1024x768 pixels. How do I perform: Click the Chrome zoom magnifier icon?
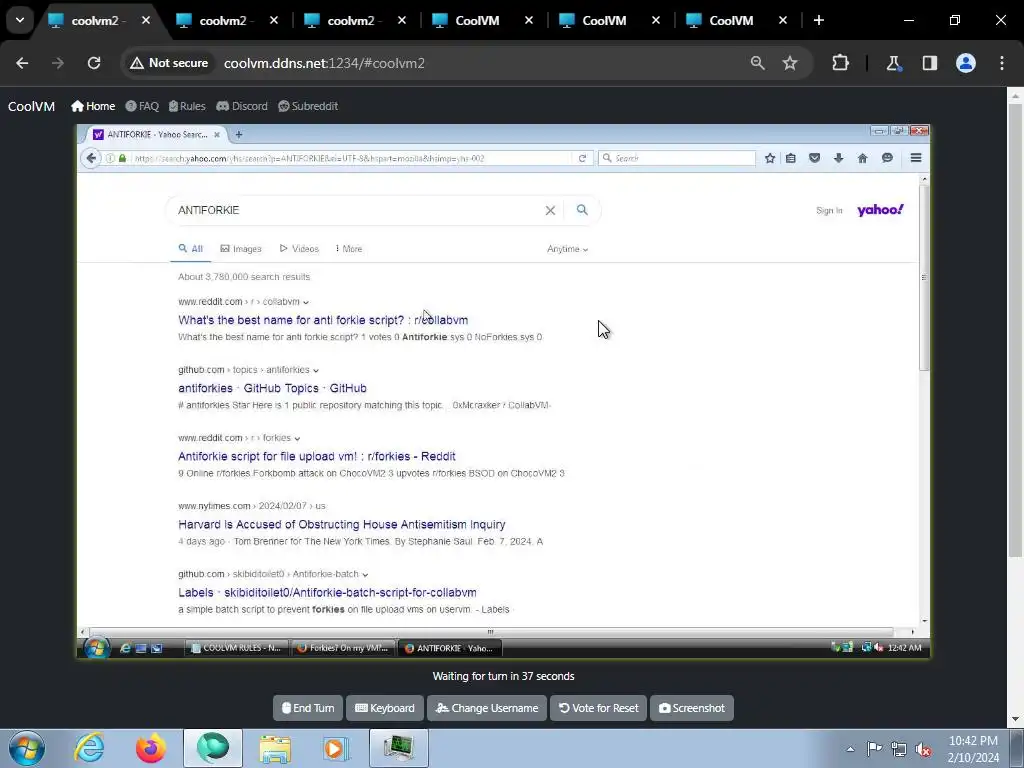pos(758,63)
